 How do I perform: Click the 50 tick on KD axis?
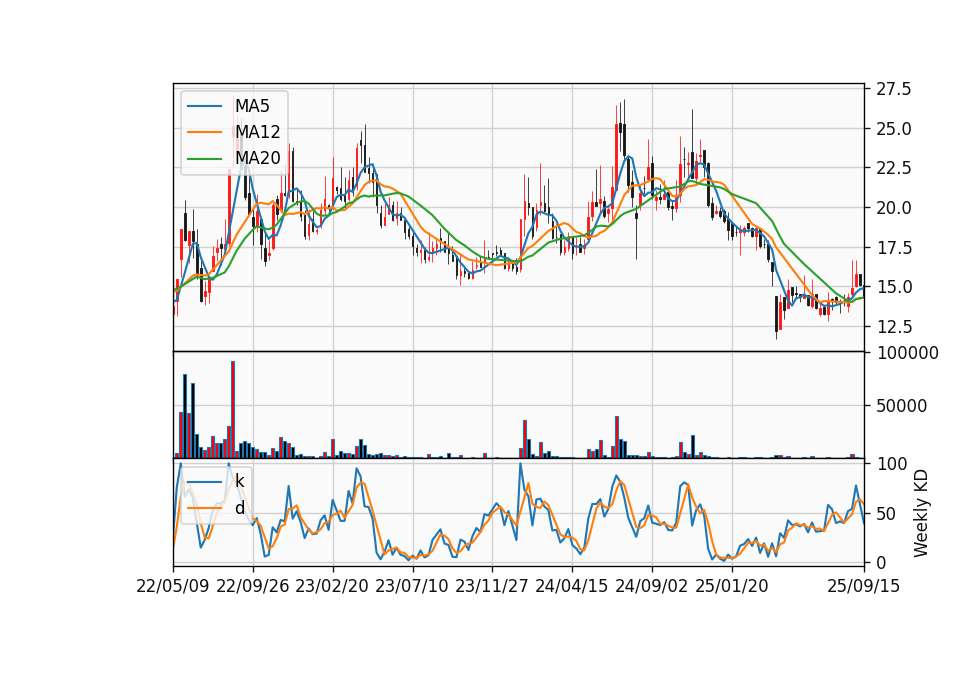pyautogui.click(x=885, y=514)
